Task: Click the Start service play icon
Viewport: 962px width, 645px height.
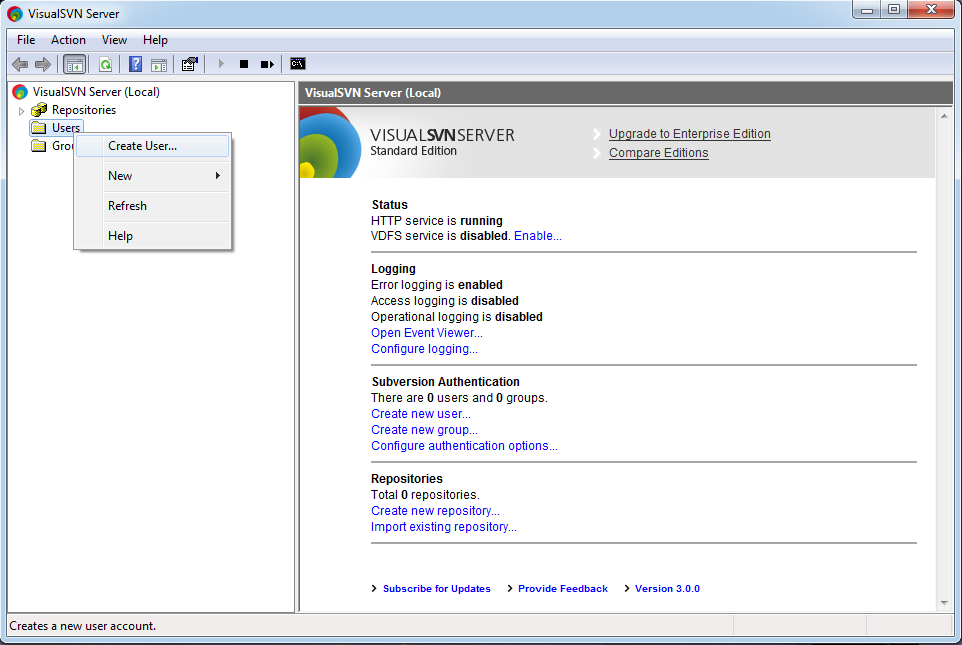Action: (x=221, y=64)
